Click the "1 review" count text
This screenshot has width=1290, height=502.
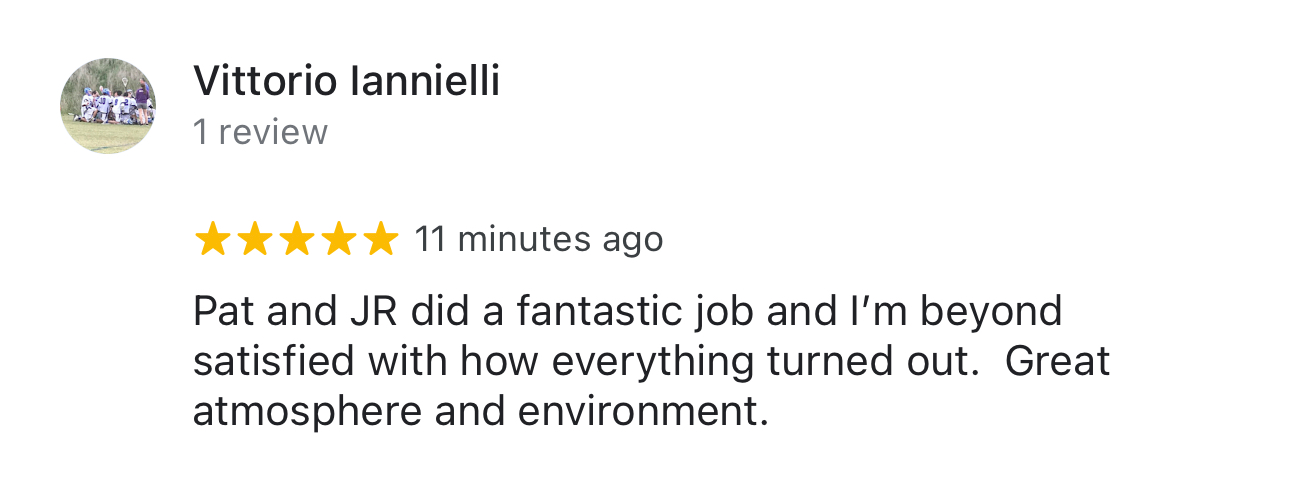coord(260,132)
